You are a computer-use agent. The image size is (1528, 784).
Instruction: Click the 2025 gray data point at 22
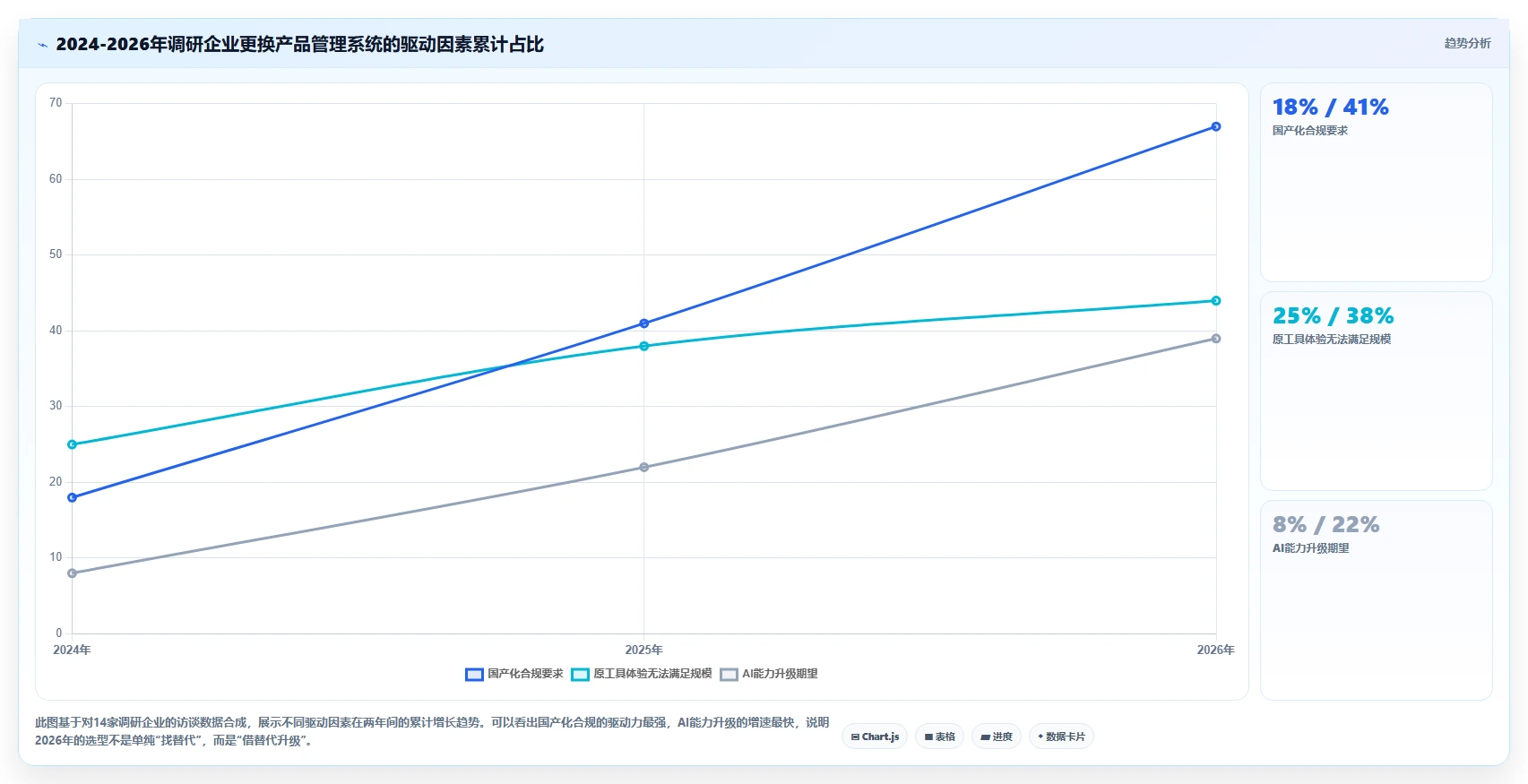[643, 468]
